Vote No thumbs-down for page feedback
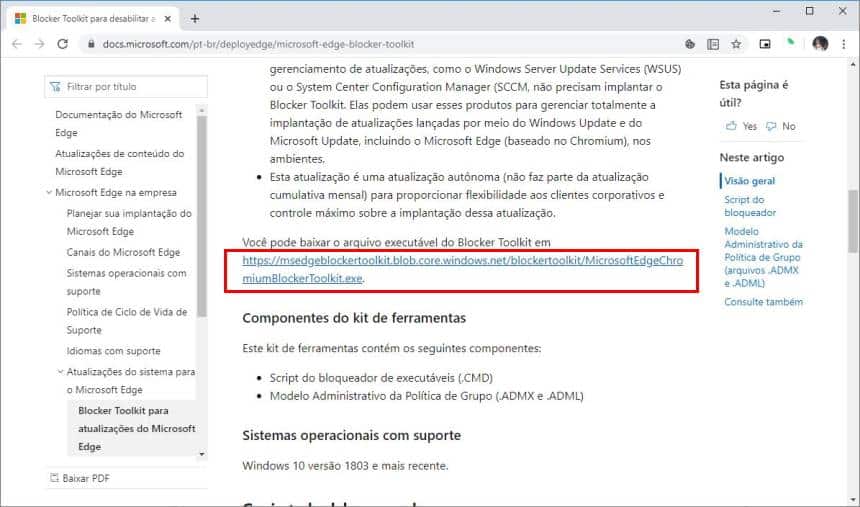 pyautogui.click(x=781, y=126)
